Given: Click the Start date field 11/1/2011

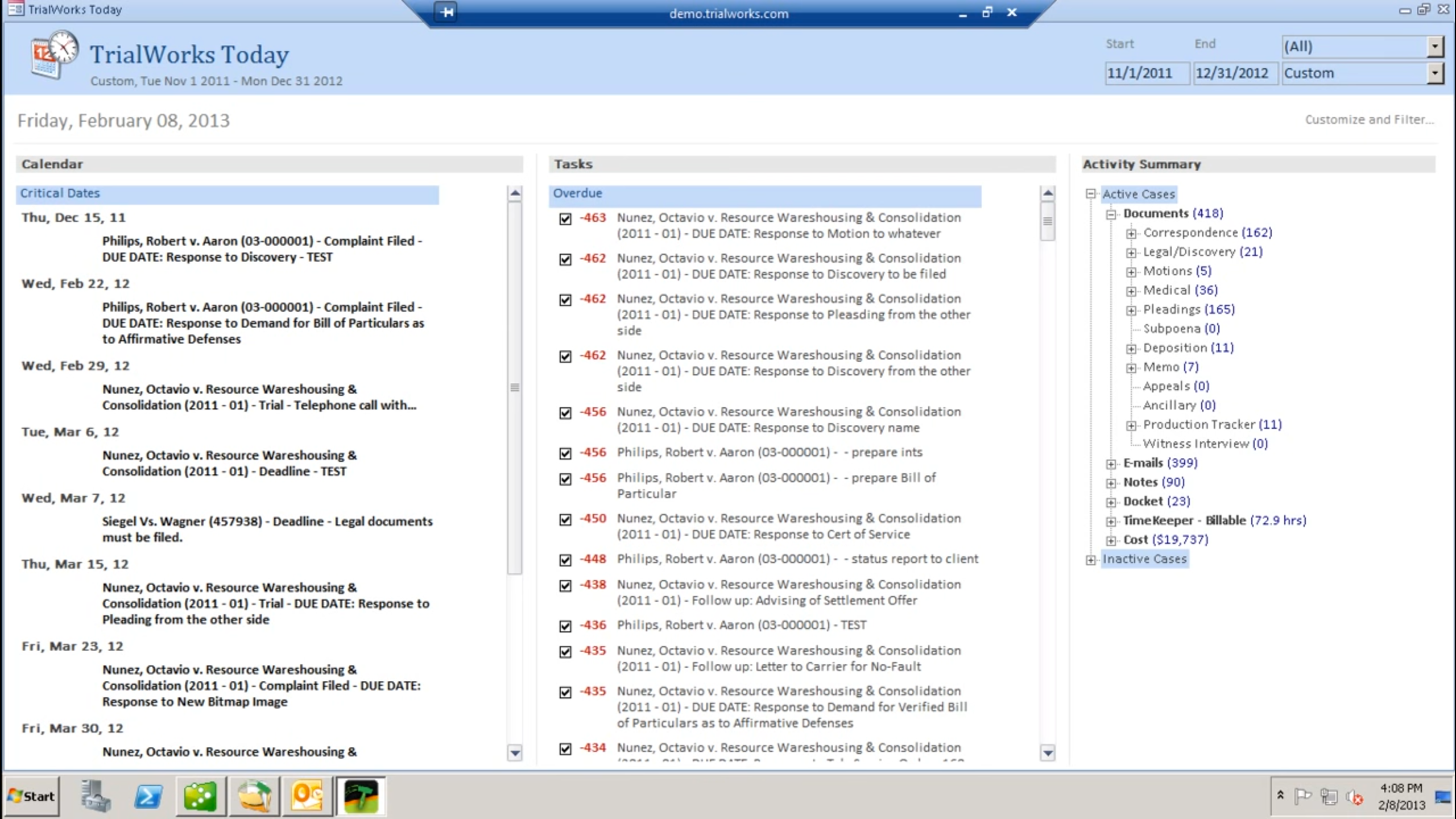Looking at the screenshot, I should (1147, 73).
